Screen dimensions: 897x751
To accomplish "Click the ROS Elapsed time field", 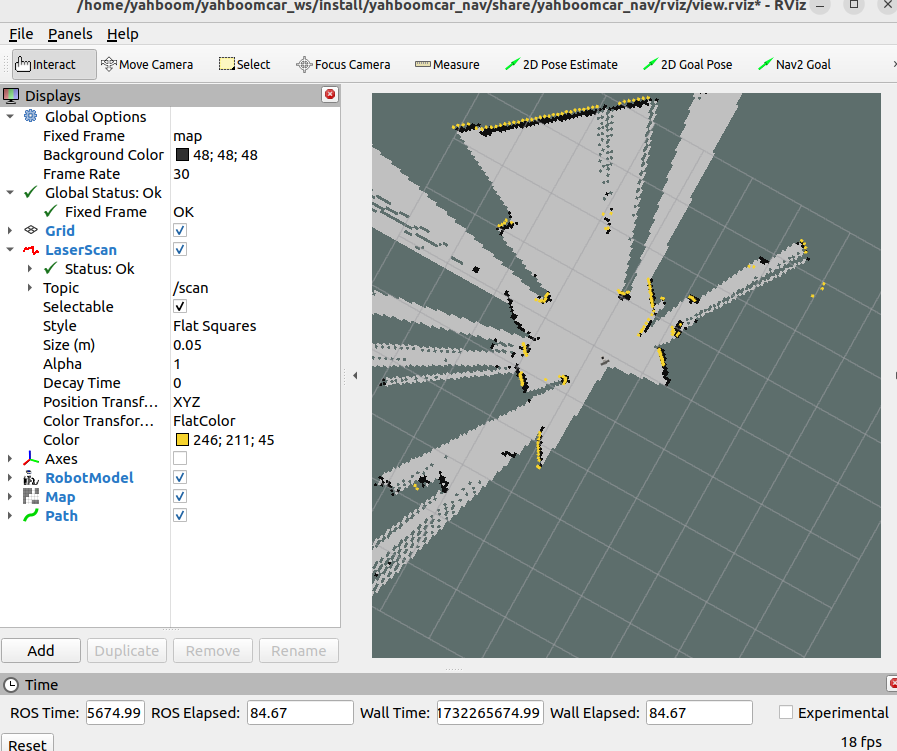I will coord(300,713).
